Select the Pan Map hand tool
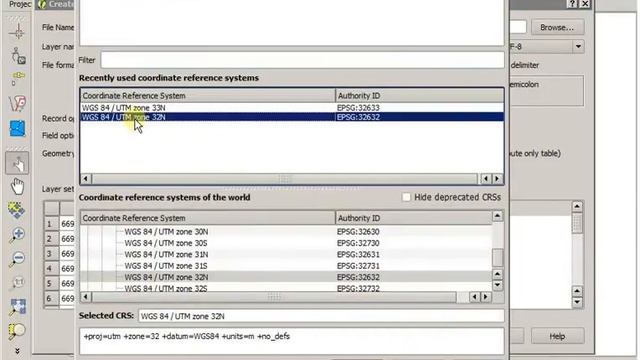Viewport: 640px width, 360px height. pos(17,187)
